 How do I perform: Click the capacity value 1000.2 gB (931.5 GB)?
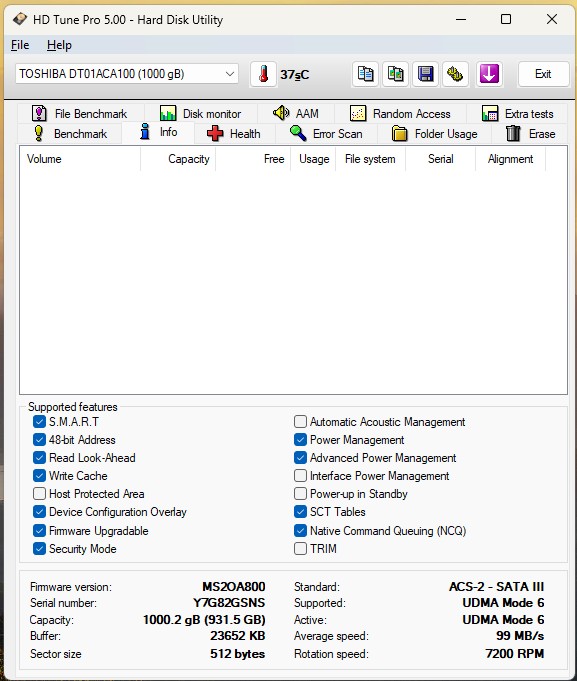[204, 620]
